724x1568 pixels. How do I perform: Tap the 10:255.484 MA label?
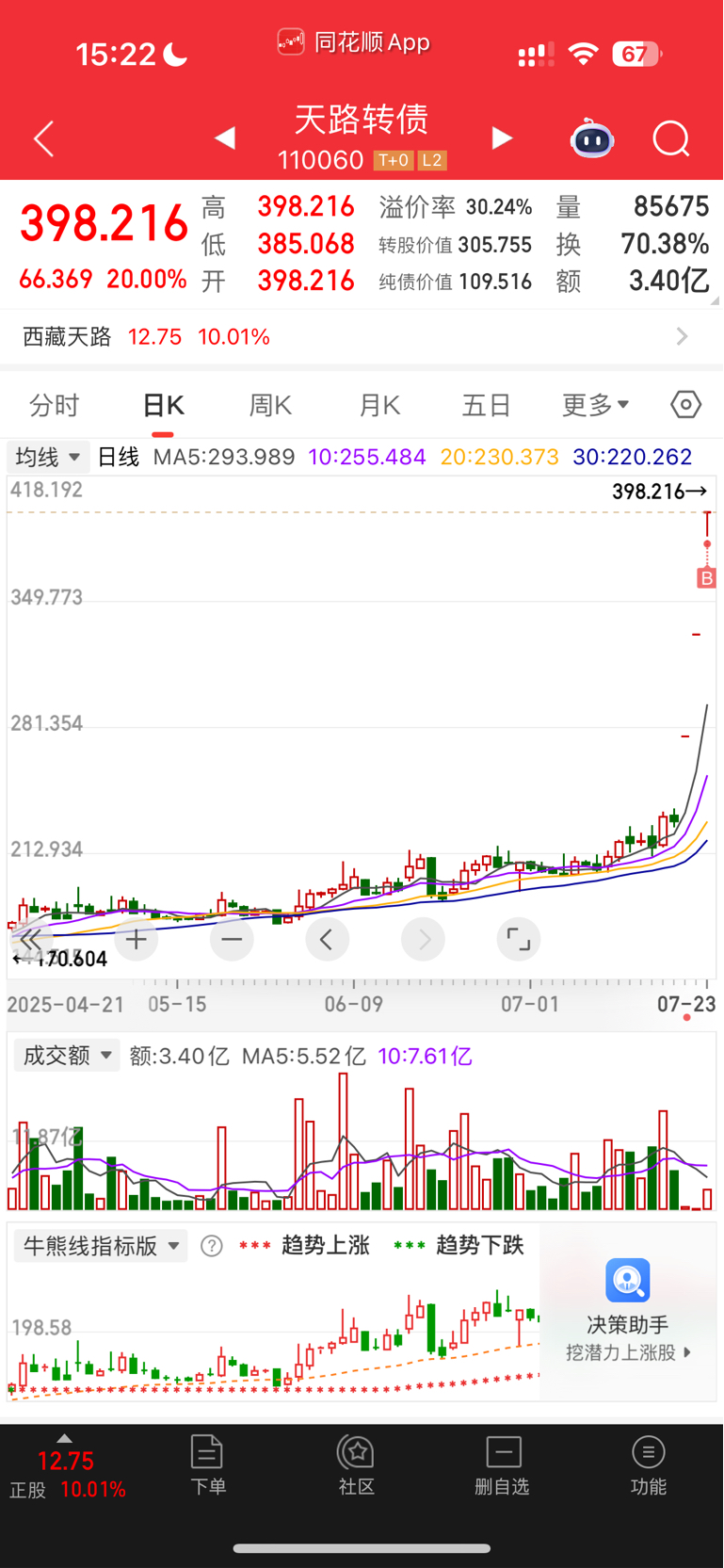[x=367, y=458]
